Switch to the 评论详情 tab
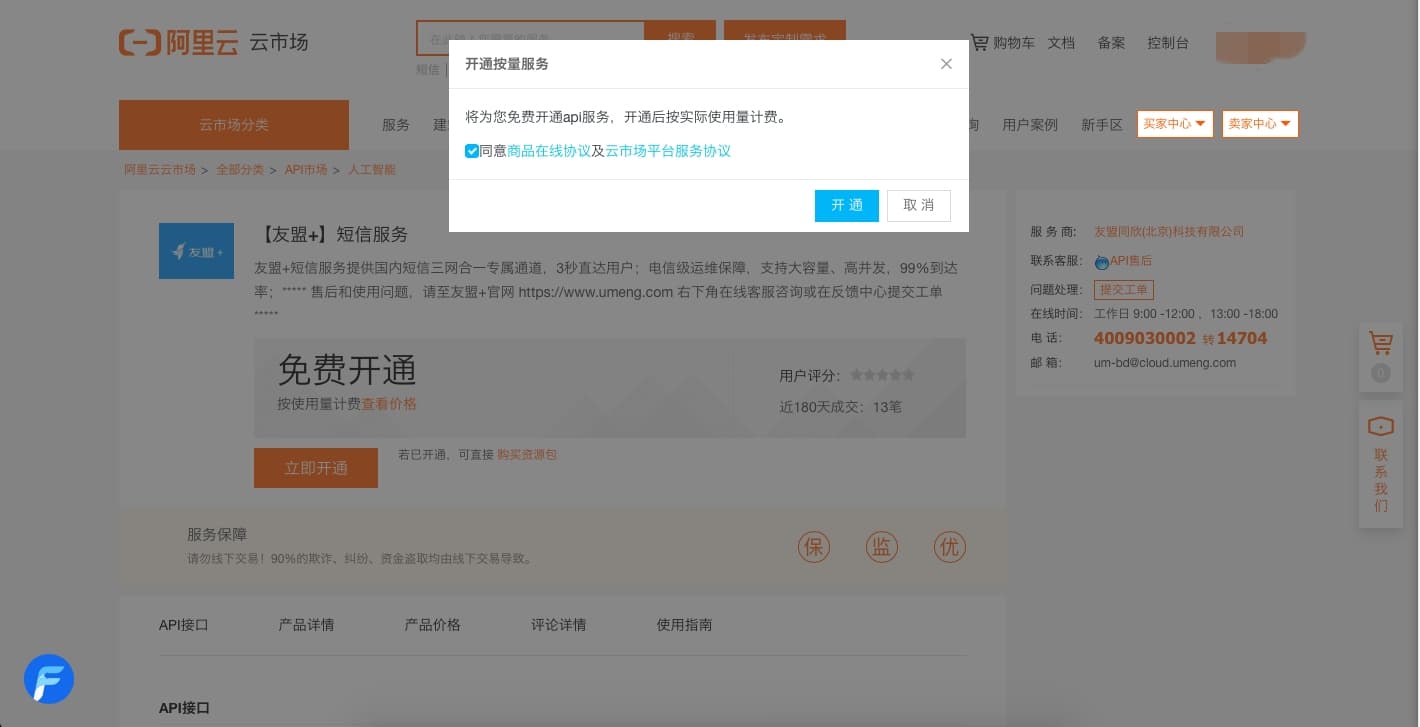 pyautogui.click(x=558, y=625)
